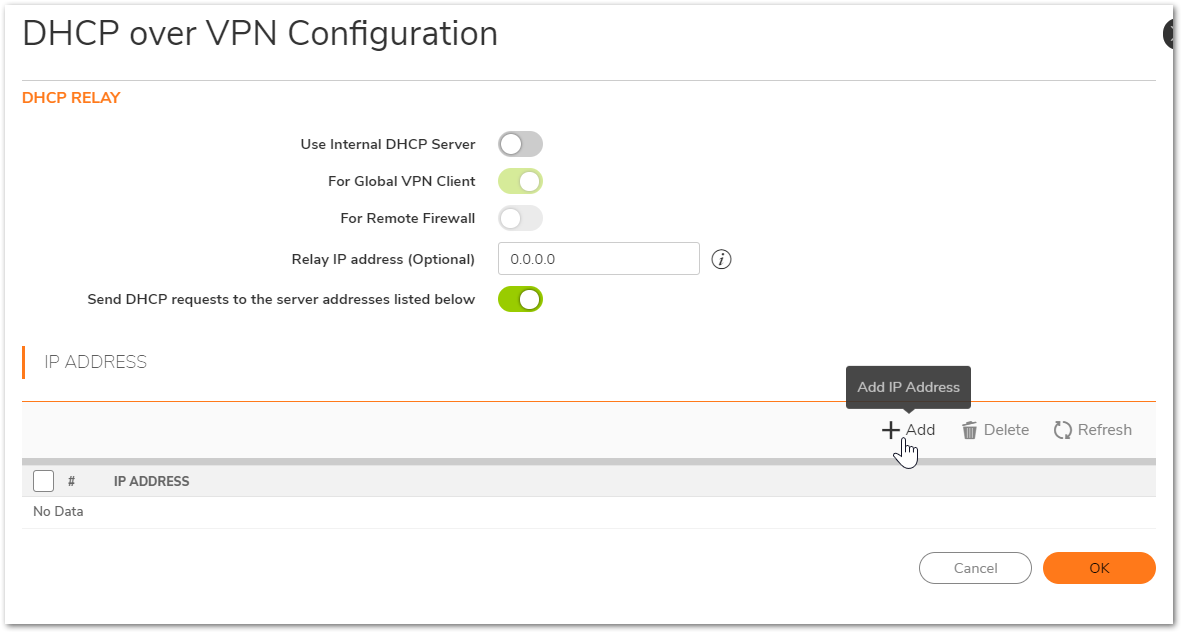Viewport: 1182px width, 633px height.
Task: Click the IP ADDRESS section title
Action: click(x=96, y=362)
